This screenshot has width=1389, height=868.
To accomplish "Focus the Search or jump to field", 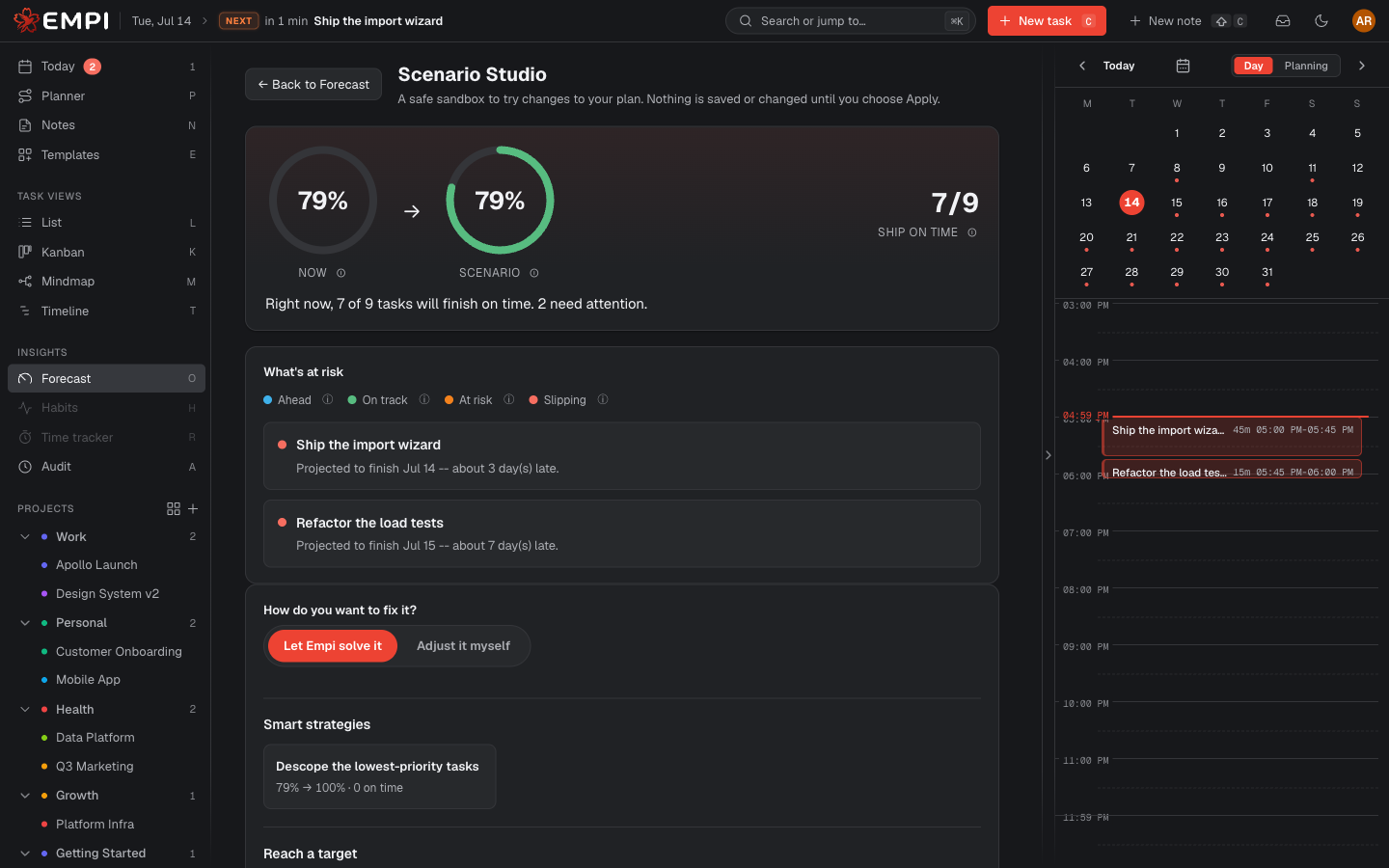I will [850, 20].
